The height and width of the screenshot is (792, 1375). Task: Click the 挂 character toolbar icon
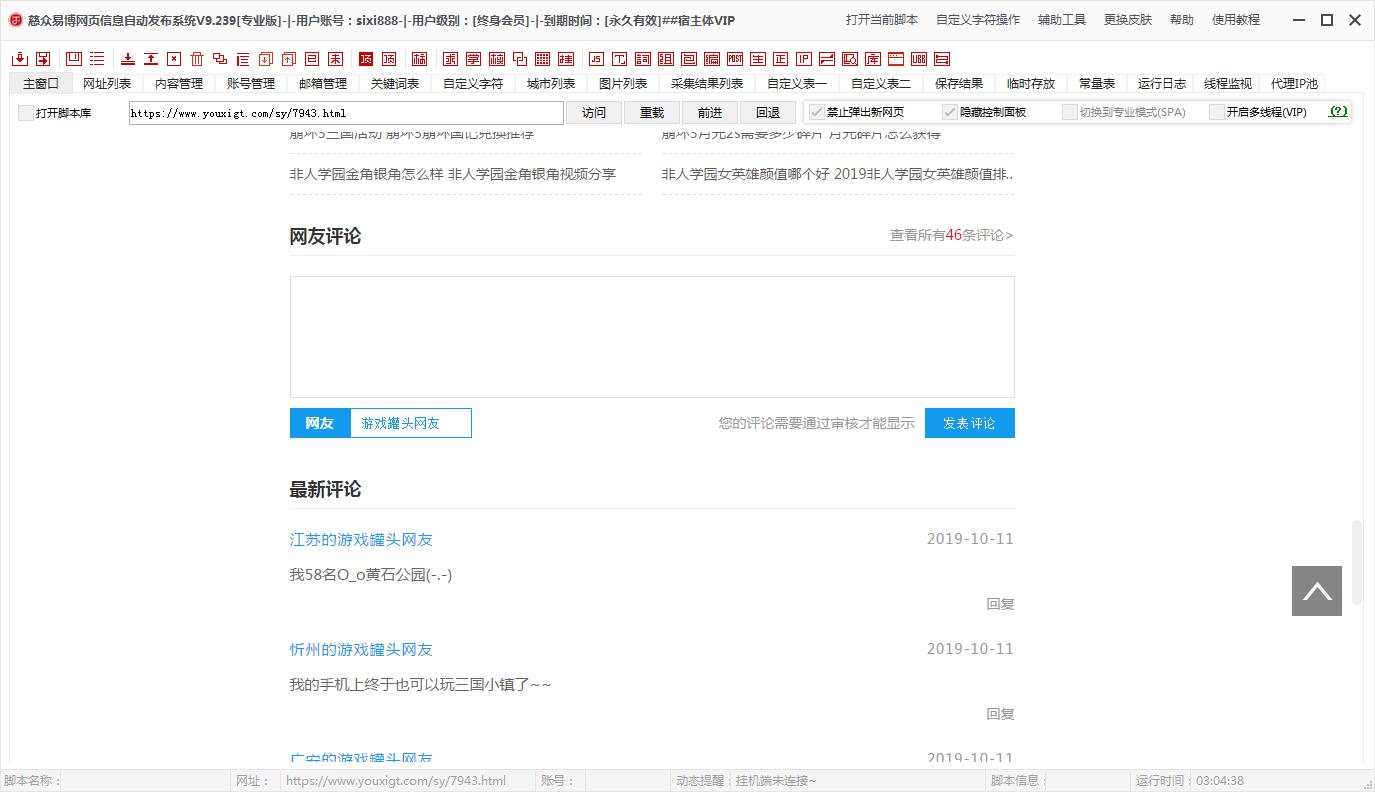pos(565,59)
